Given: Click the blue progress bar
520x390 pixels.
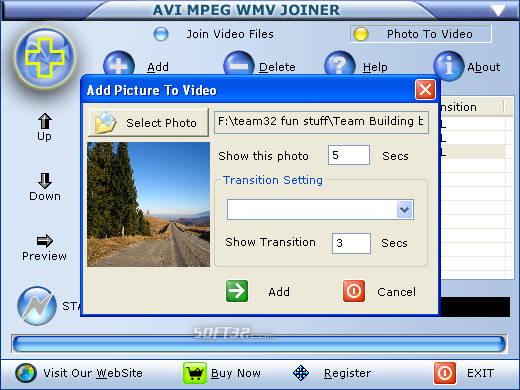Looking at the screenshot, I should 259,343.
